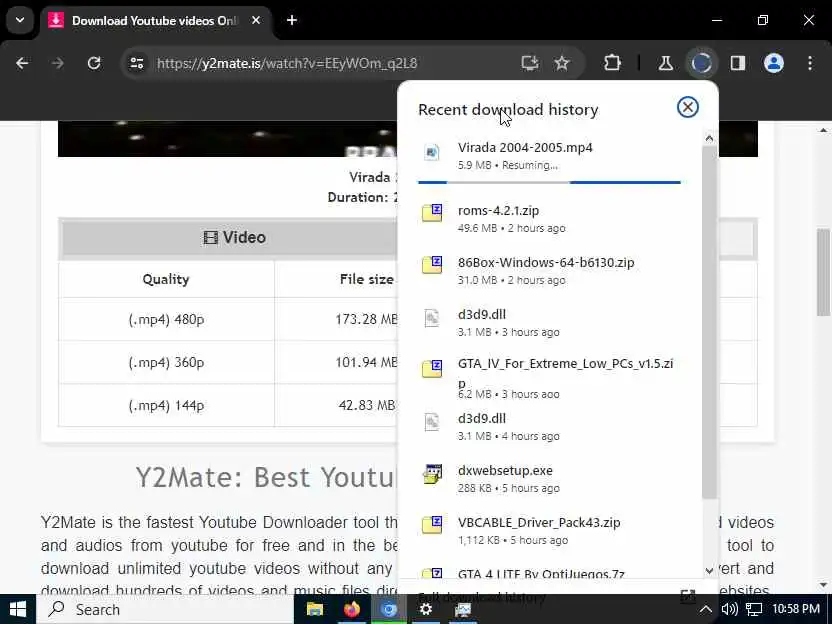Screen dimensions: 832x624
Task: Close the Recent download history popup
Action: tap(687, 107)
